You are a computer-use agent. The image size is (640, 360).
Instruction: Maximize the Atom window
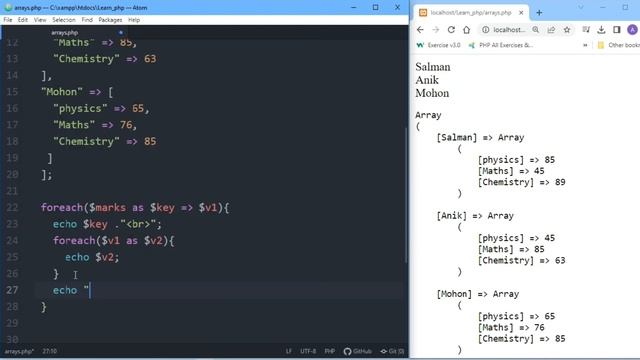click(x=376, y=7)
